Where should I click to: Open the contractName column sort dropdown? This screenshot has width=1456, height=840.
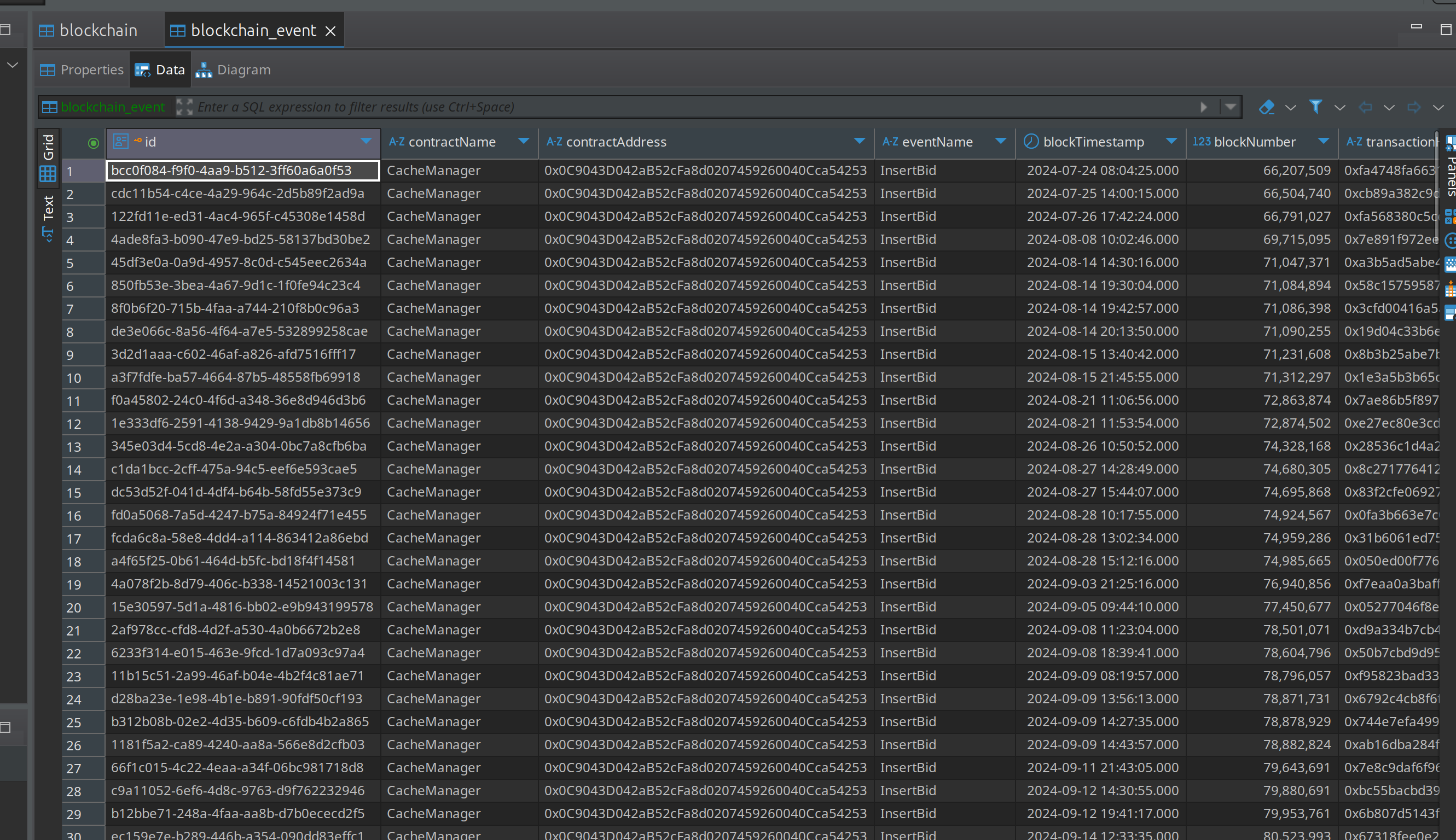(524, 141)
